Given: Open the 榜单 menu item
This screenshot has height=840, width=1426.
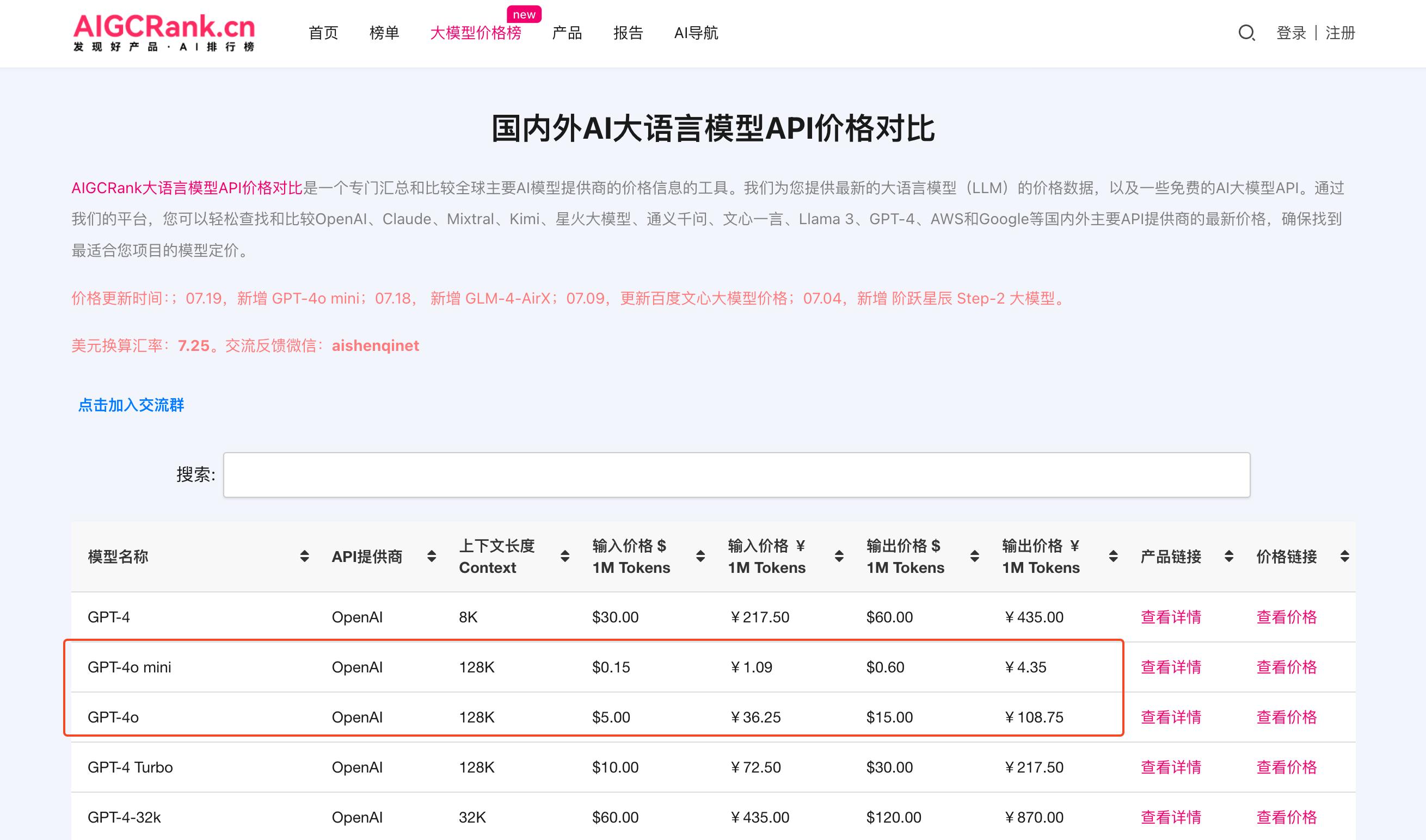Looking at the screenshot, I should (x=384, y=33).
